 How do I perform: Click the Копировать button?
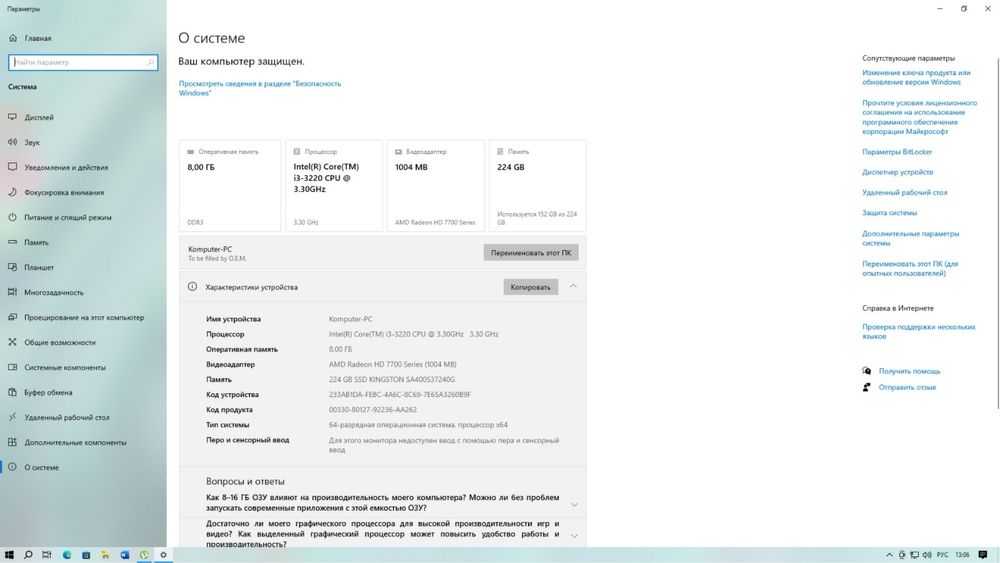coord(530,287)
